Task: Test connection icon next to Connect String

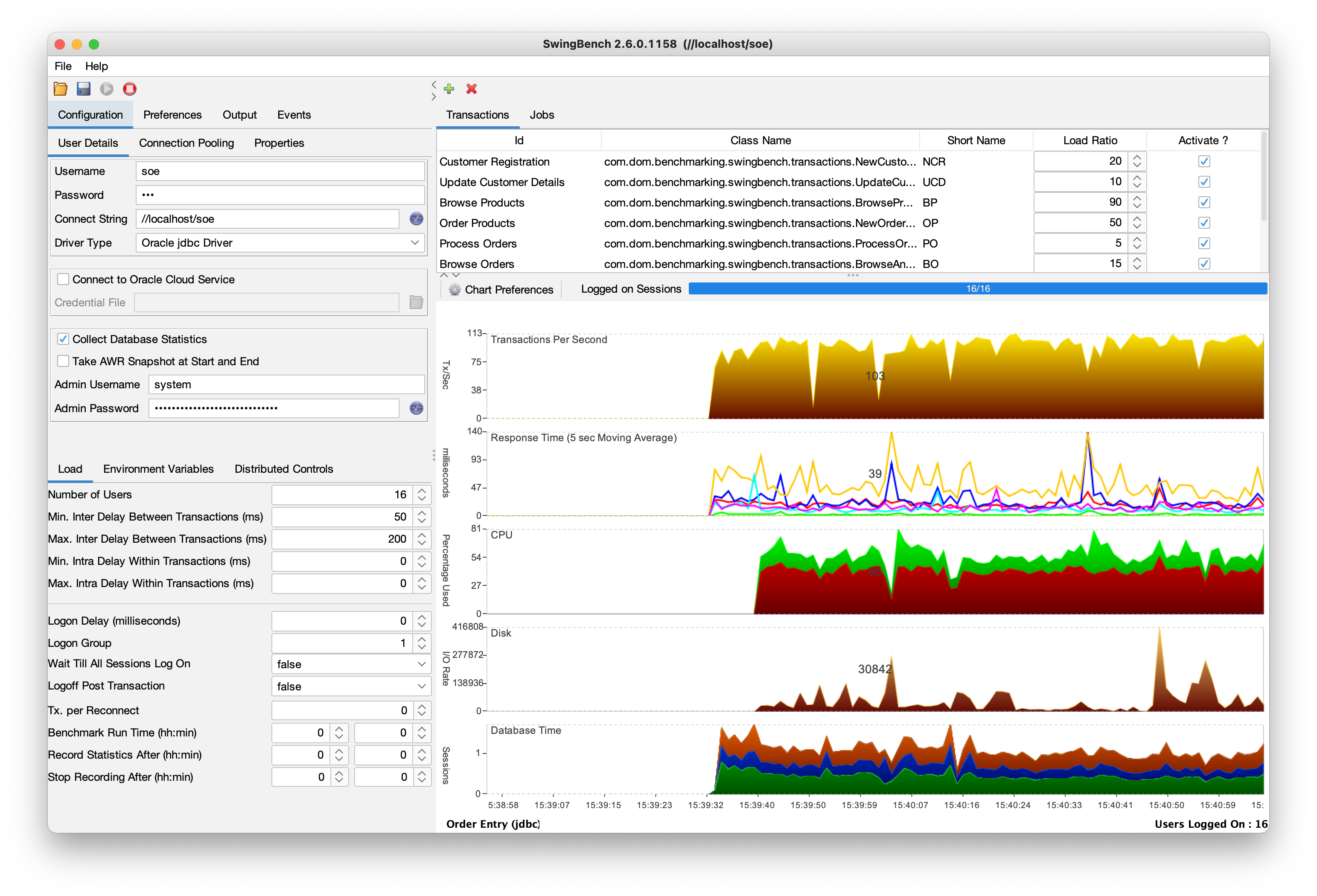Action: pyautogui.click(x=417, y=219)
